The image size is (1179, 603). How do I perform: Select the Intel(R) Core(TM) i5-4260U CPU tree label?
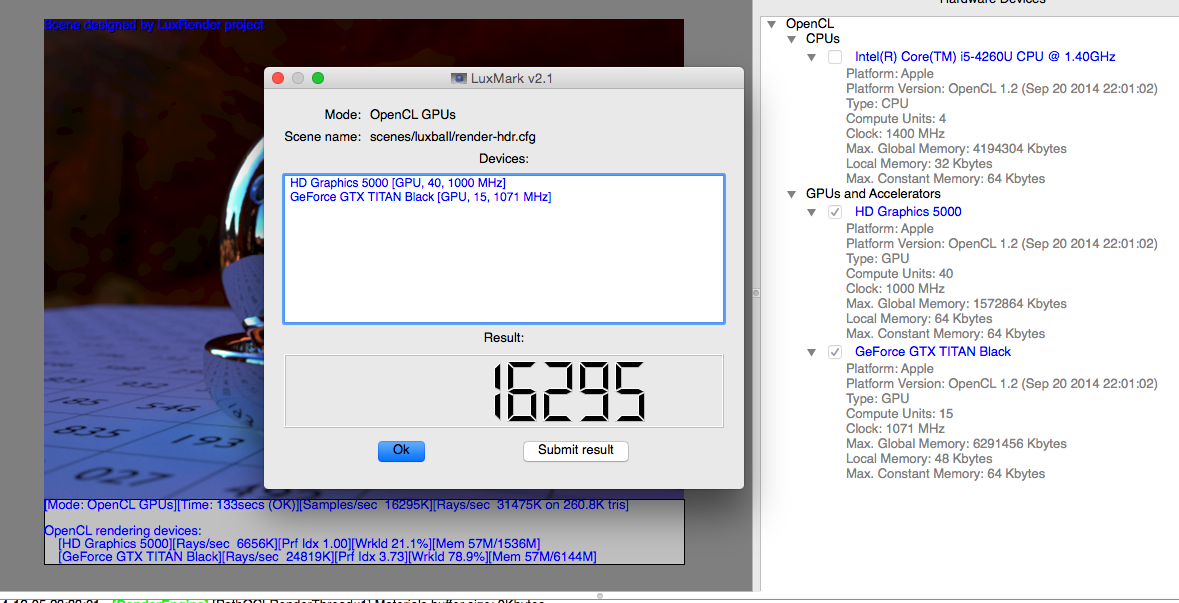pyautogui.click(x=984, y=56)
